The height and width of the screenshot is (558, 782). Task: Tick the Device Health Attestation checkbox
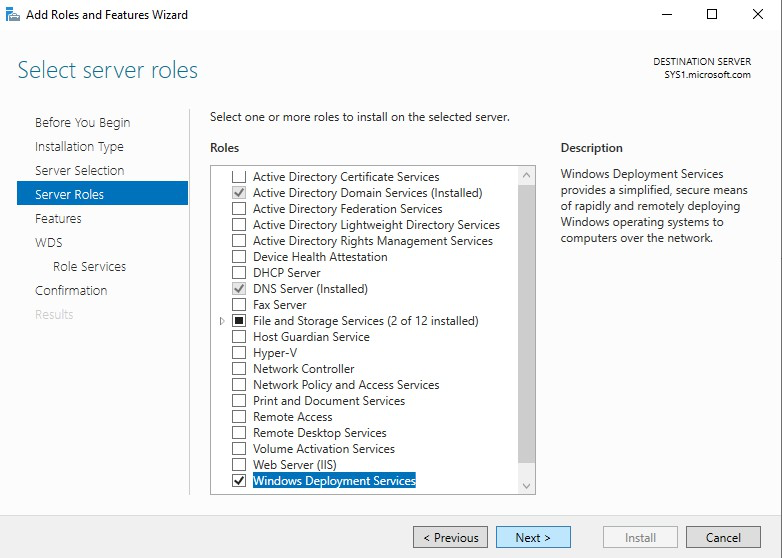click(239, 256)
